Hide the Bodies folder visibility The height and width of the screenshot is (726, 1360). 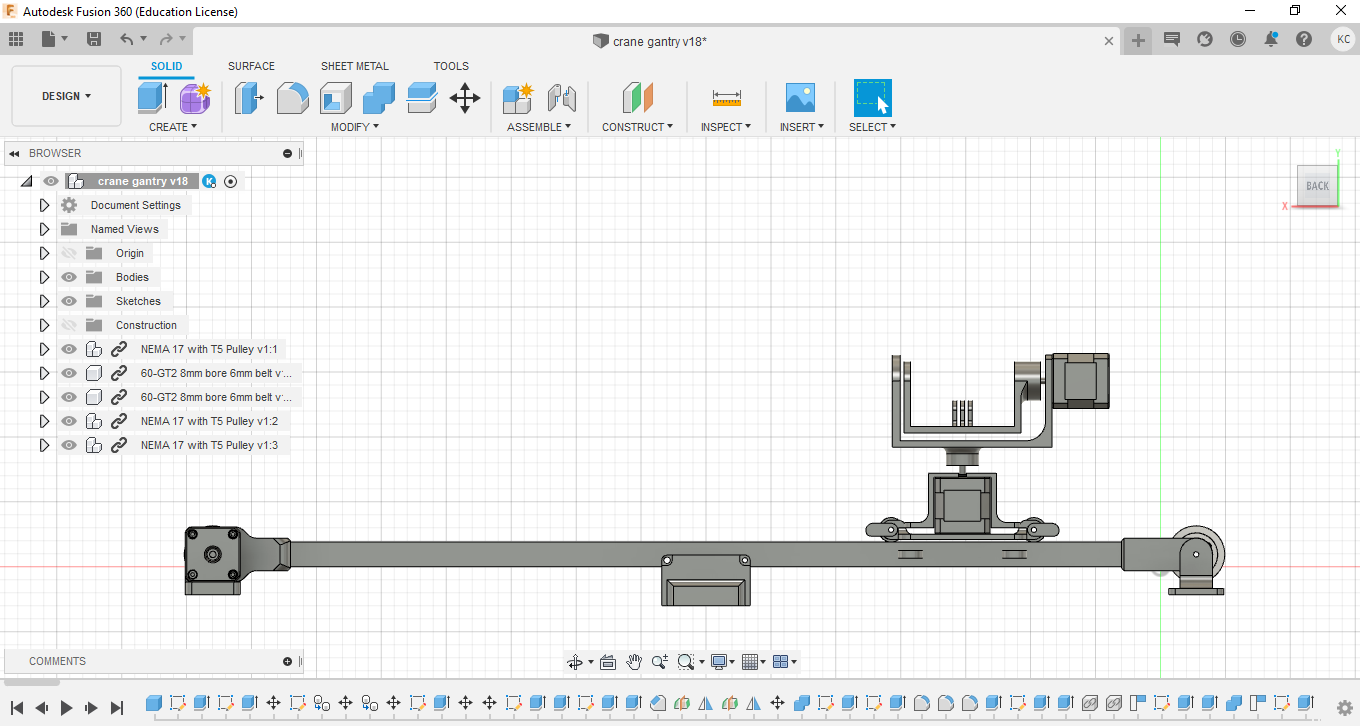69,277
